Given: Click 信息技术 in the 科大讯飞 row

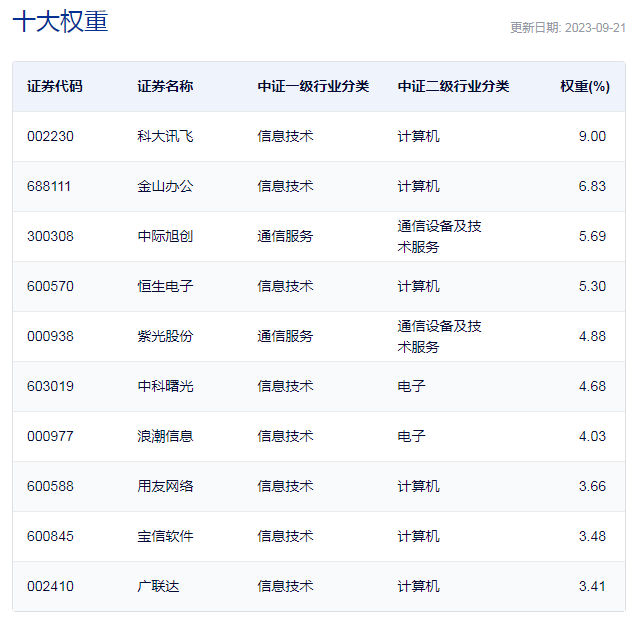Looking at the screenshot, I should pyautogui.click(x=285, y=136).
